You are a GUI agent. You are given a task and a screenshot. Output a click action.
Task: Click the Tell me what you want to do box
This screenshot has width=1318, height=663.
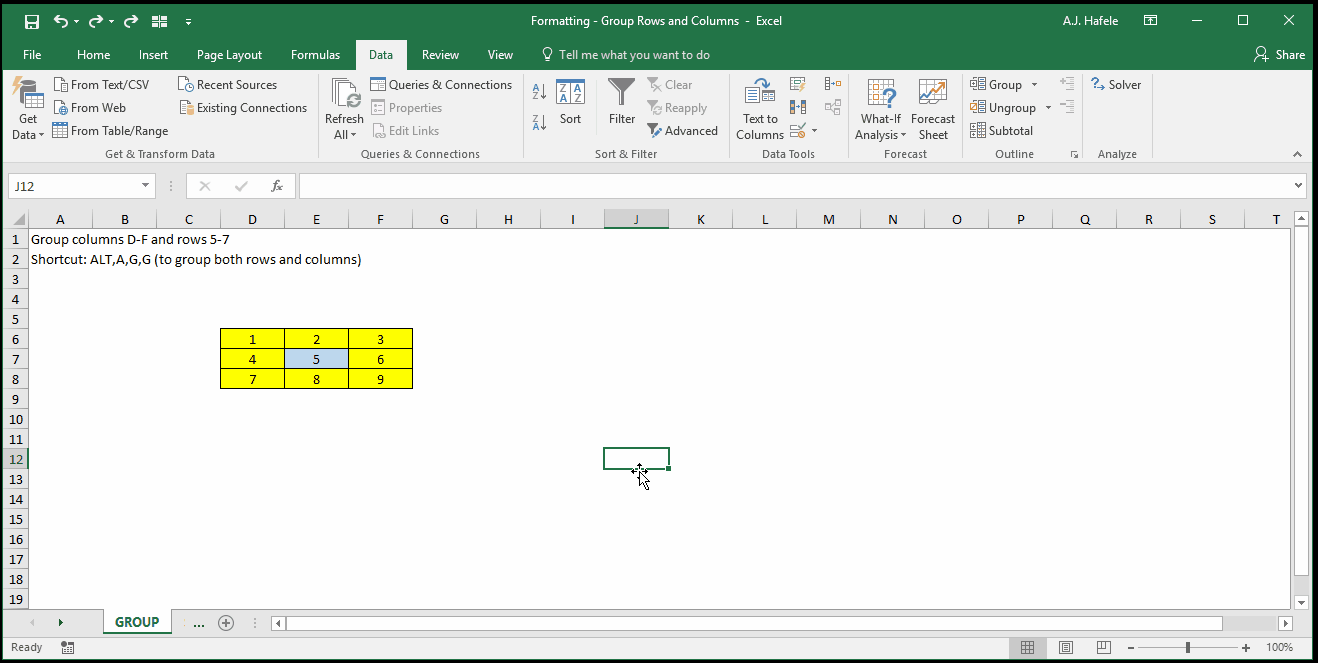tap(626, 55)
